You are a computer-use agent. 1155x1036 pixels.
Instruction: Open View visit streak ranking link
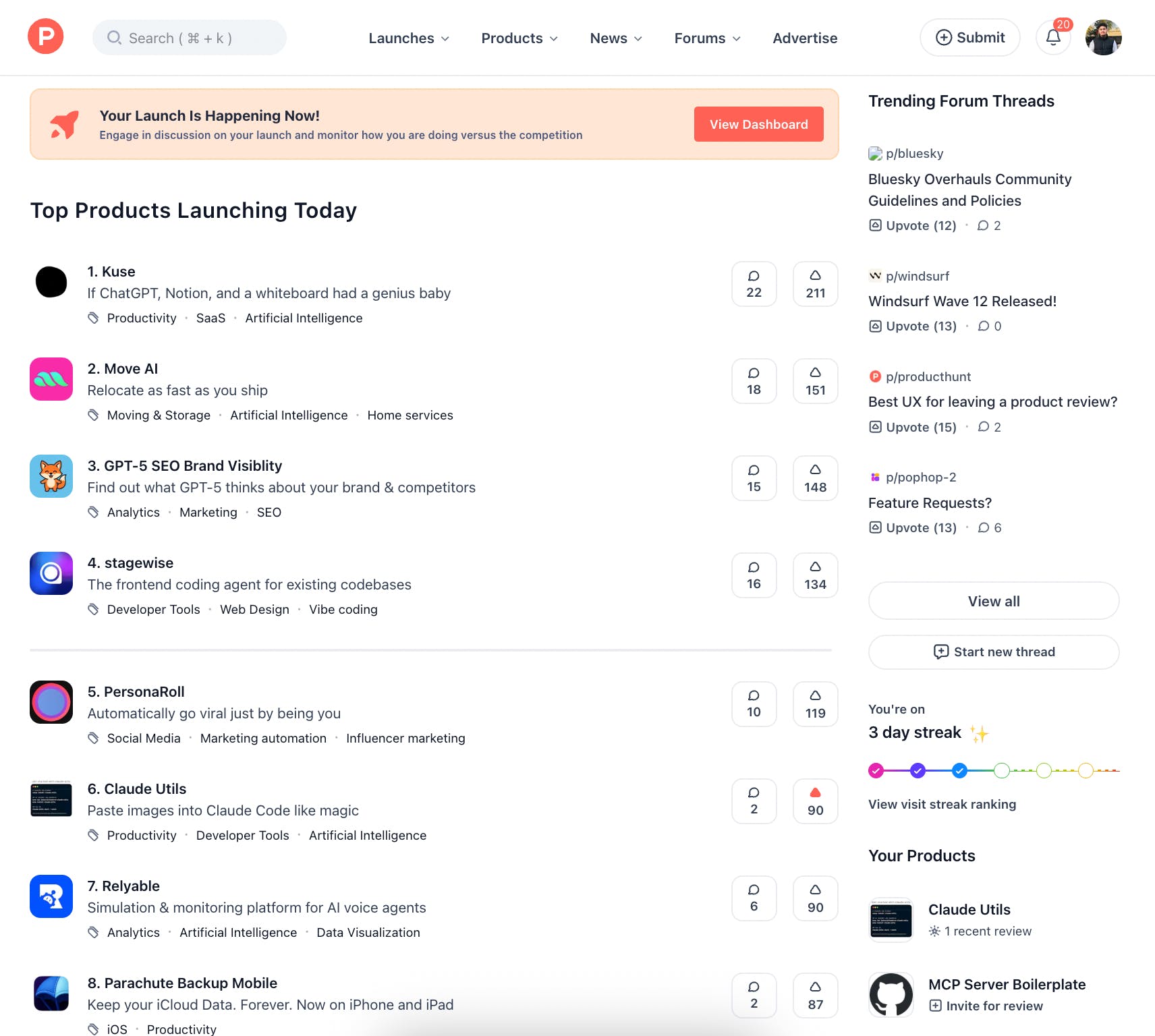coord(942,804)
